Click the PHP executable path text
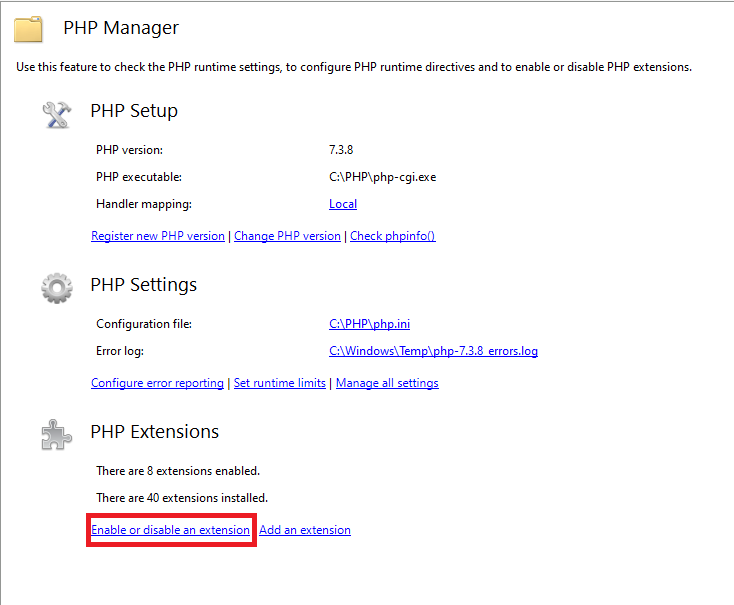The height and width of the screenshot is (605, 734). (382, 177)
